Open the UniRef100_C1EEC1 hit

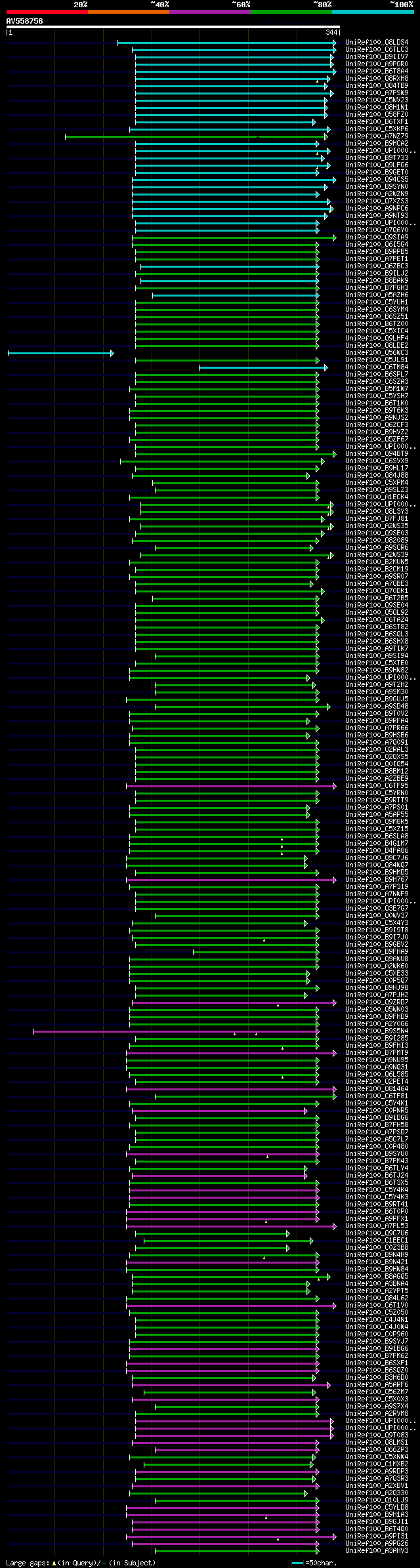pyautogui.click(x=377, y=1241)
